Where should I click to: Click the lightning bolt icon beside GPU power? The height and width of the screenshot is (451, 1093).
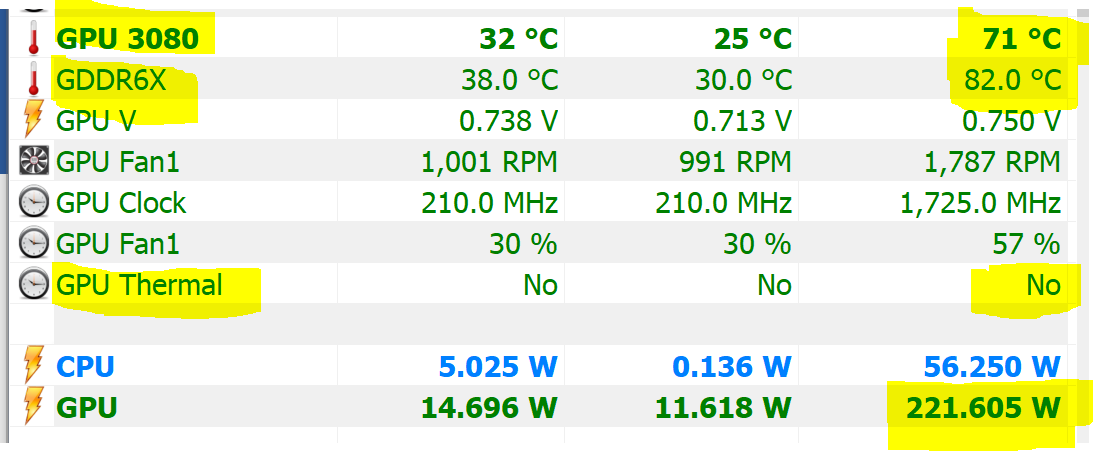[33, 407]
